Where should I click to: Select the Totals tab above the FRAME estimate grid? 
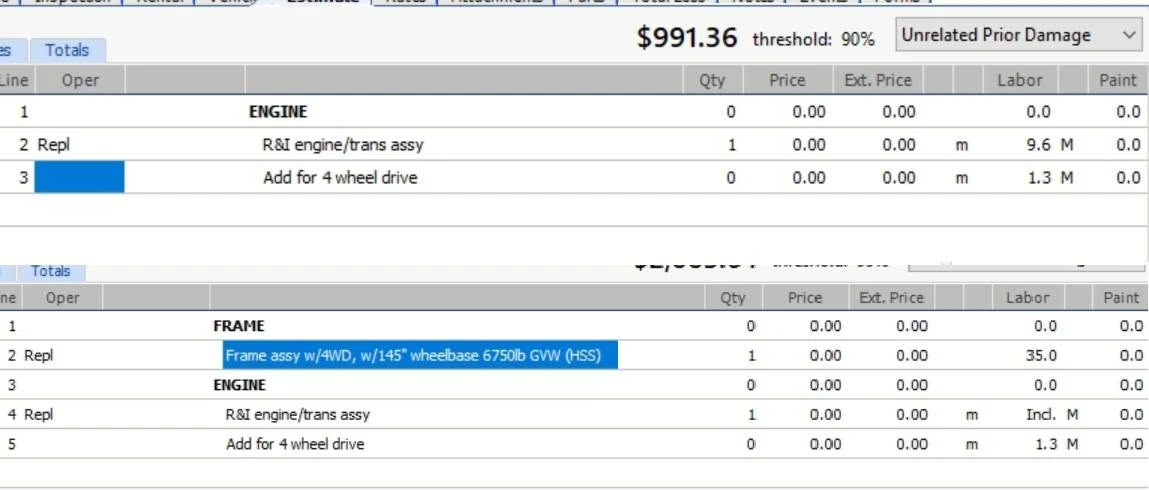pyautogui.click(x=51, y=272)
